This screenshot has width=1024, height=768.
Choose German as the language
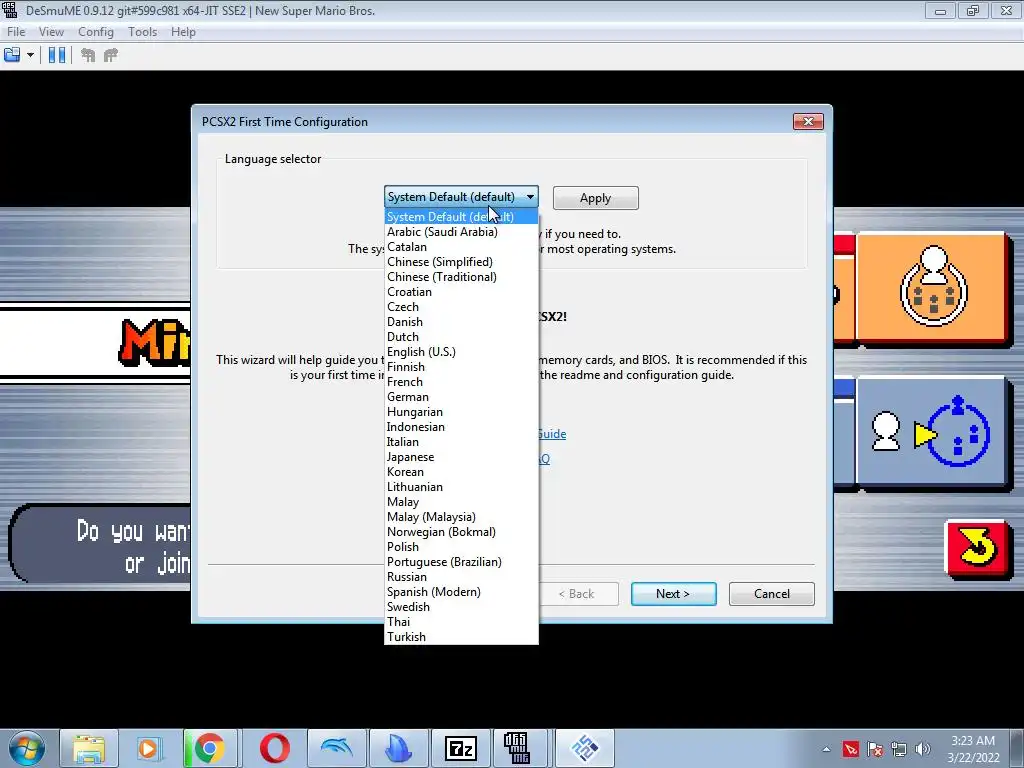461,397
